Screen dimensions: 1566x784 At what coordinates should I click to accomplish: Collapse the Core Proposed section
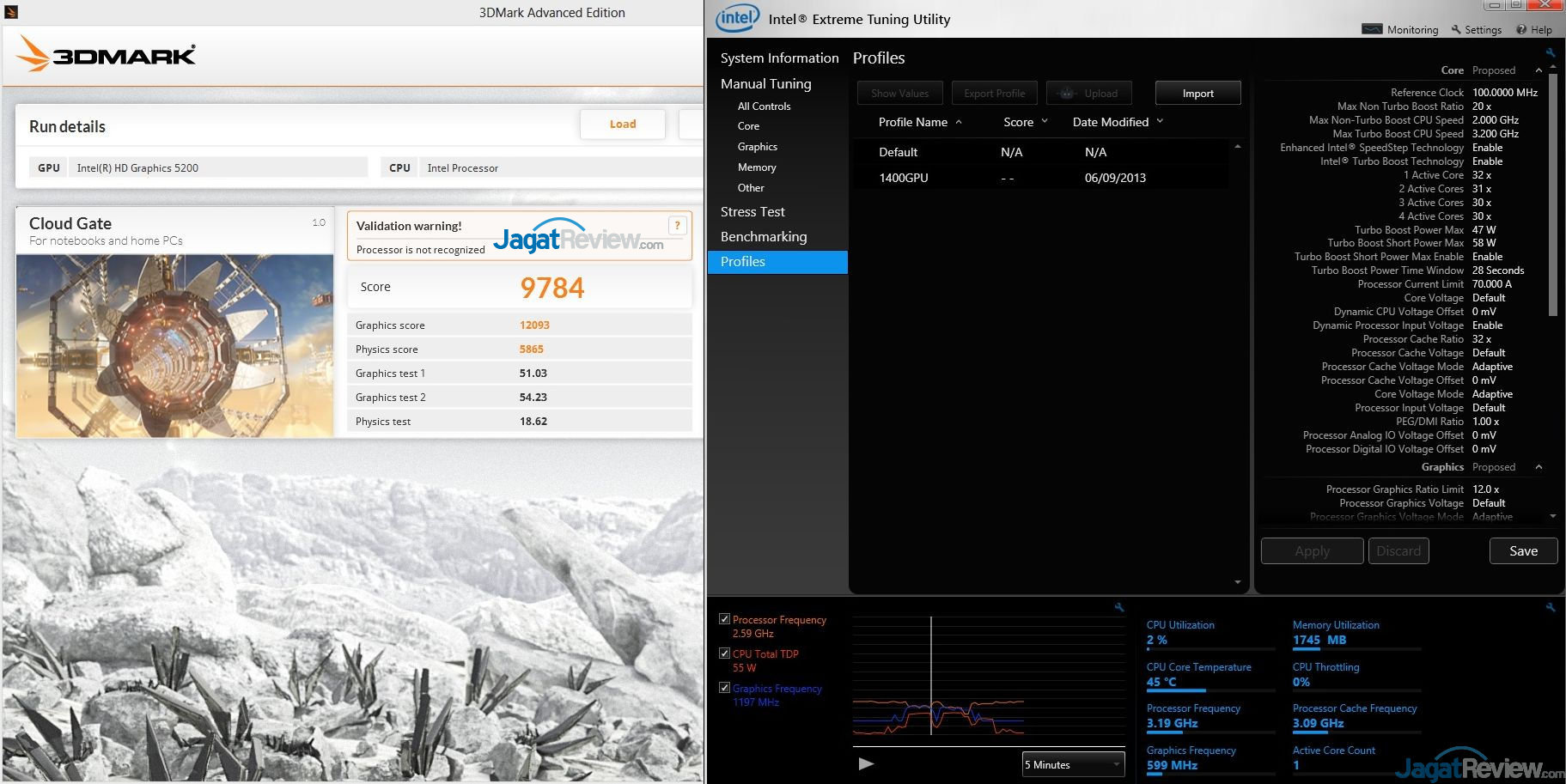tap(1539, 70)
